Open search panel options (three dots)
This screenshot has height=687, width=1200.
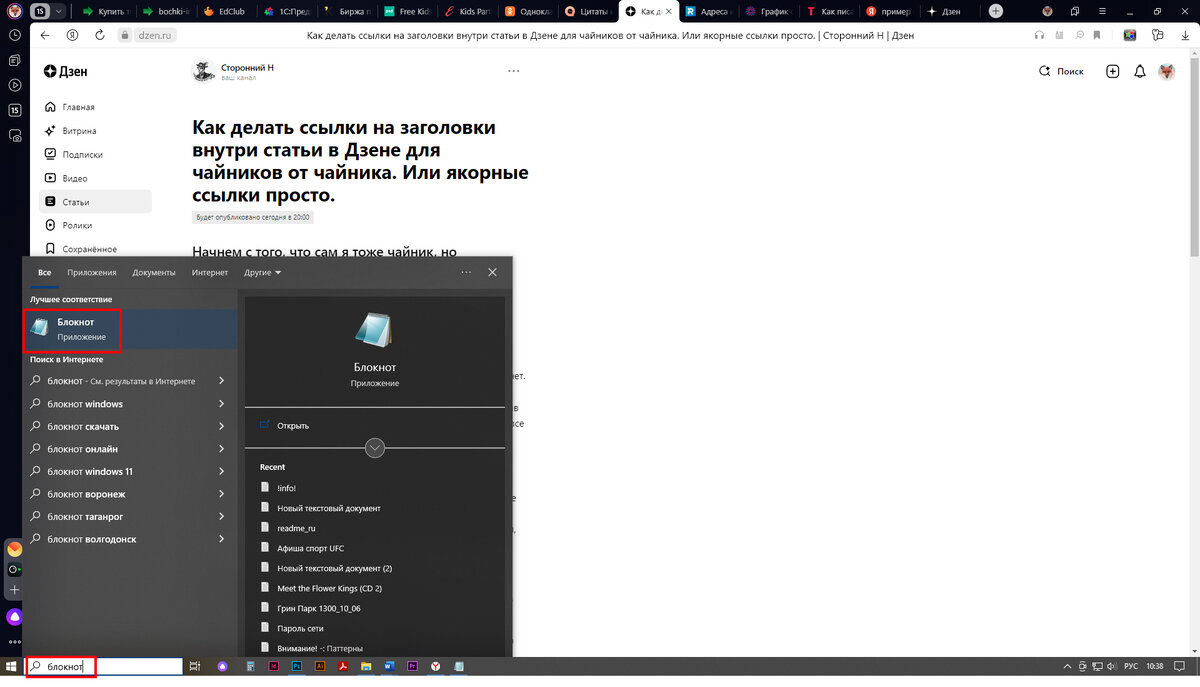pos(466,272)
